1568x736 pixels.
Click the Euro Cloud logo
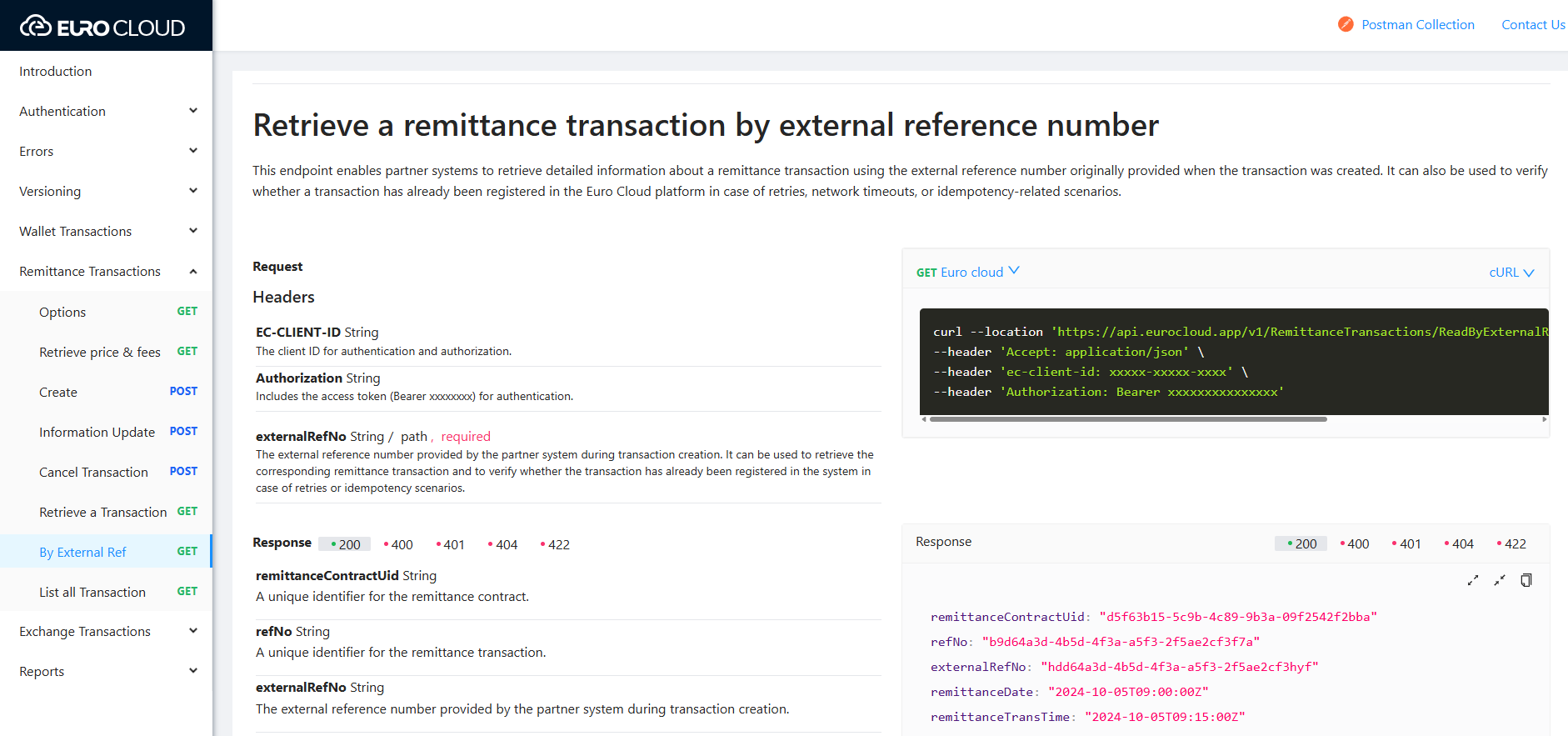pyautogui.click(x=102, y=27)
